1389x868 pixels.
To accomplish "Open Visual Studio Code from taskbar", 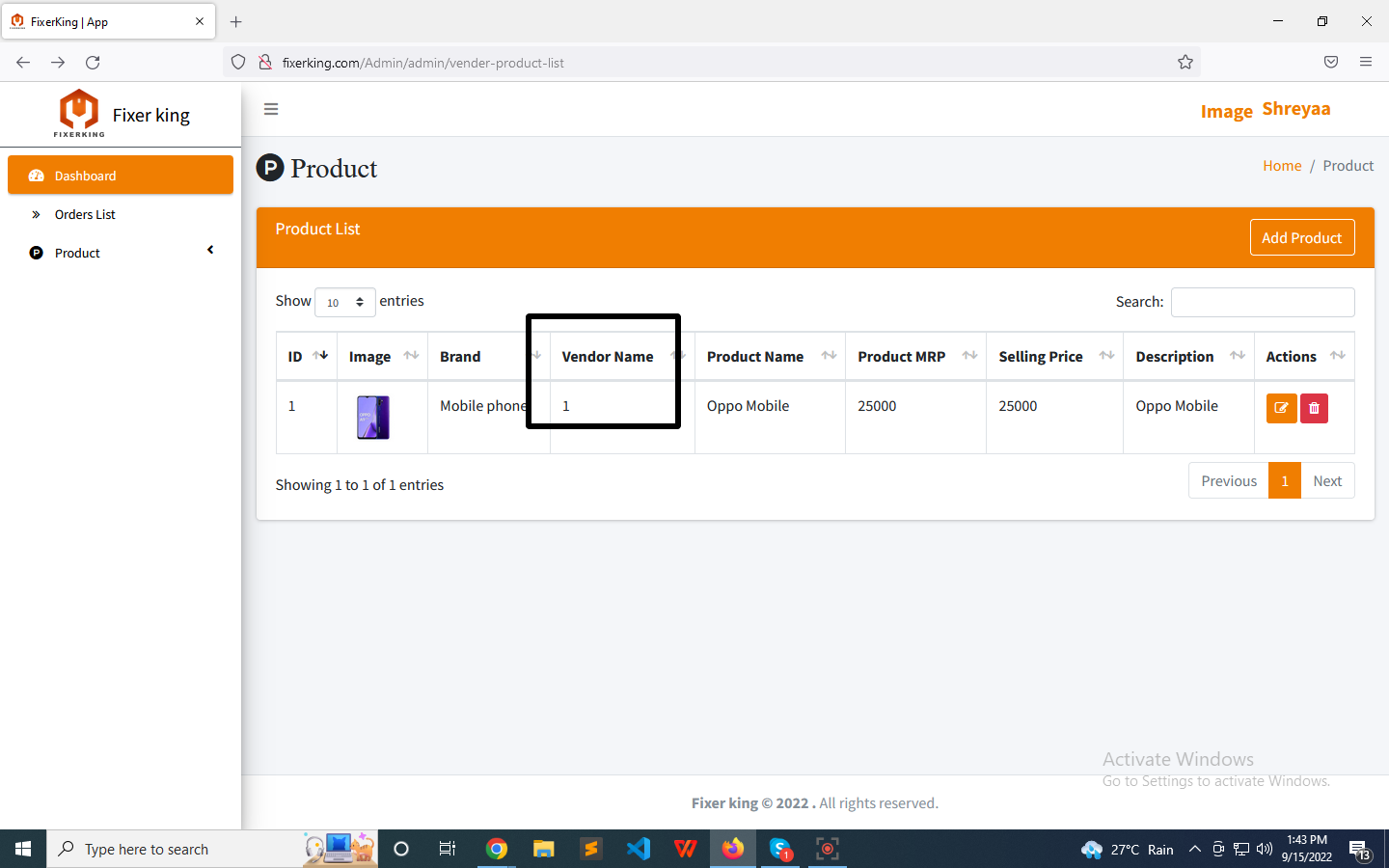I will 639,849.
